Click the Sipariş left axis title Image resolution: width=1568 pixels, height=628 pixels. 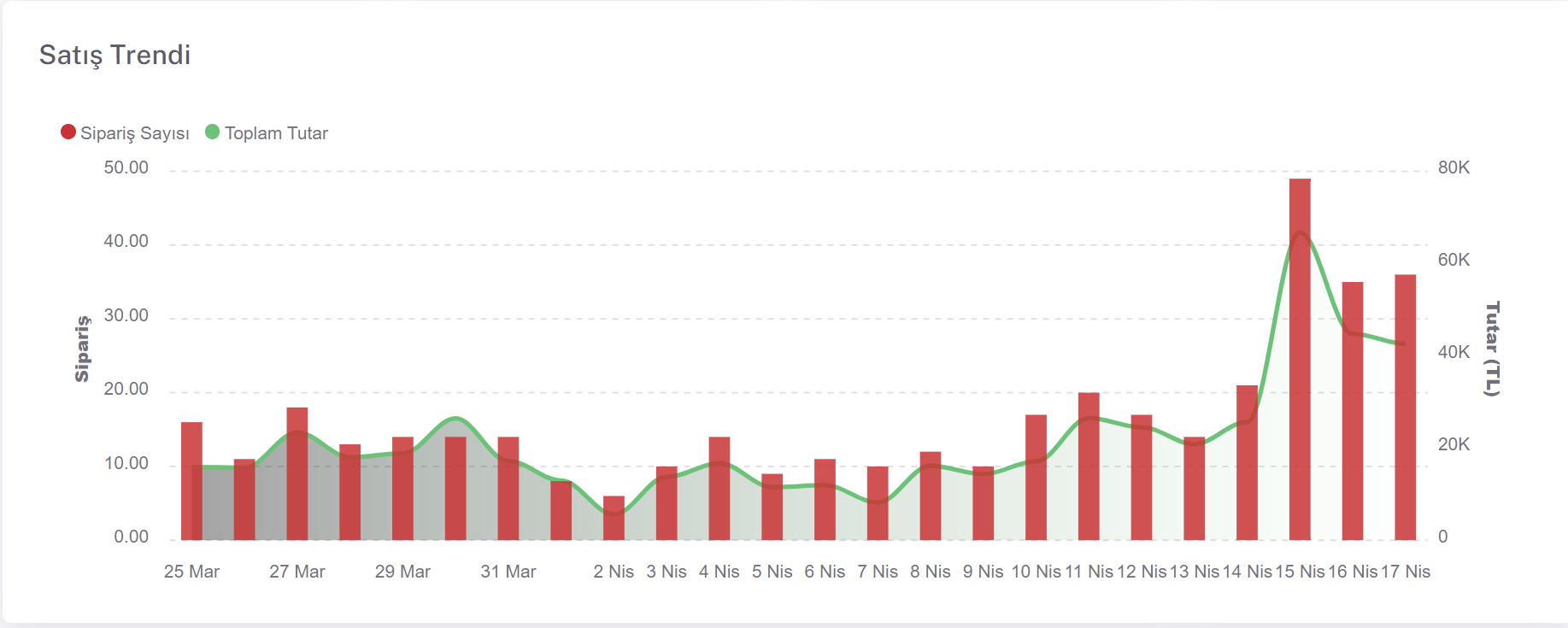click(x=82, y=349)
